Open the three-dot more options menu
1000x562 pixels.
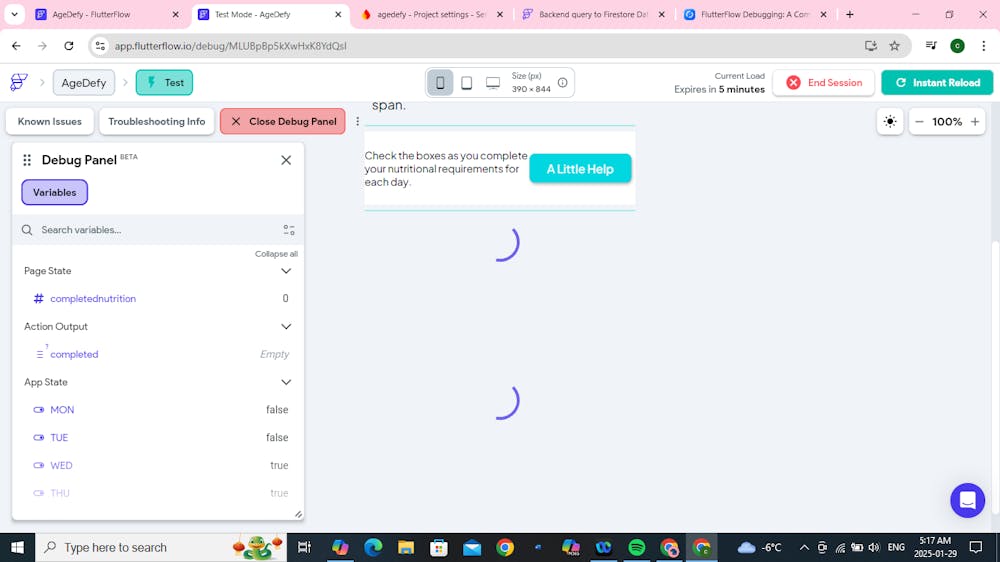pos(357,121)
